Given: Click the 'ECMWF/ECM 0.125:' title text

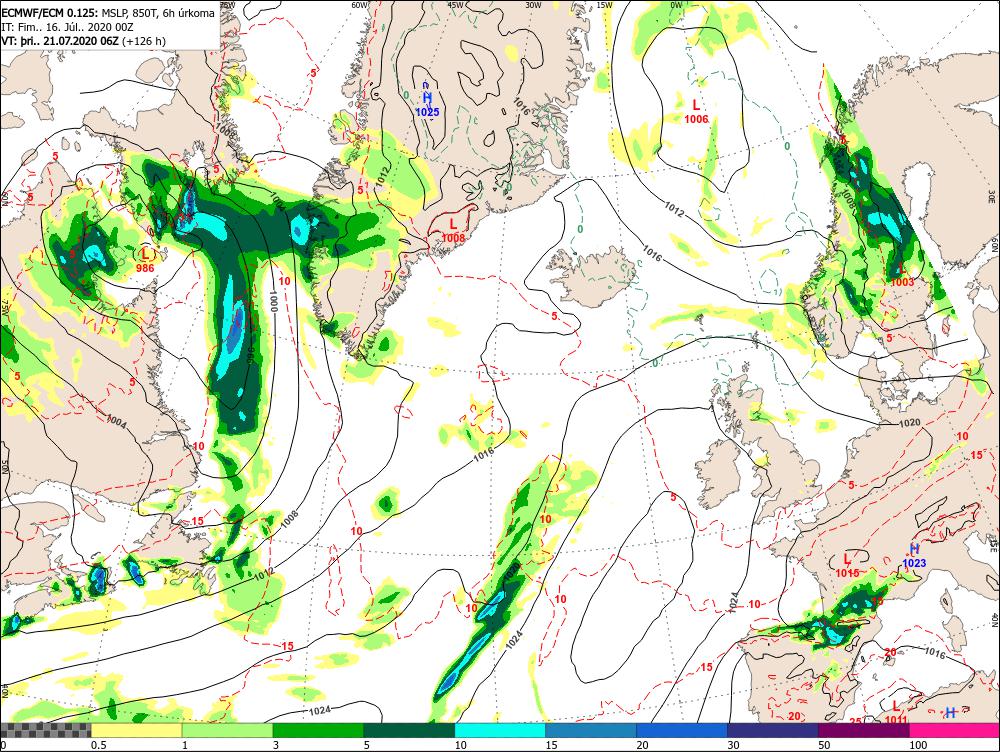Looking at the screenshot, I should (x=50, y=13).
